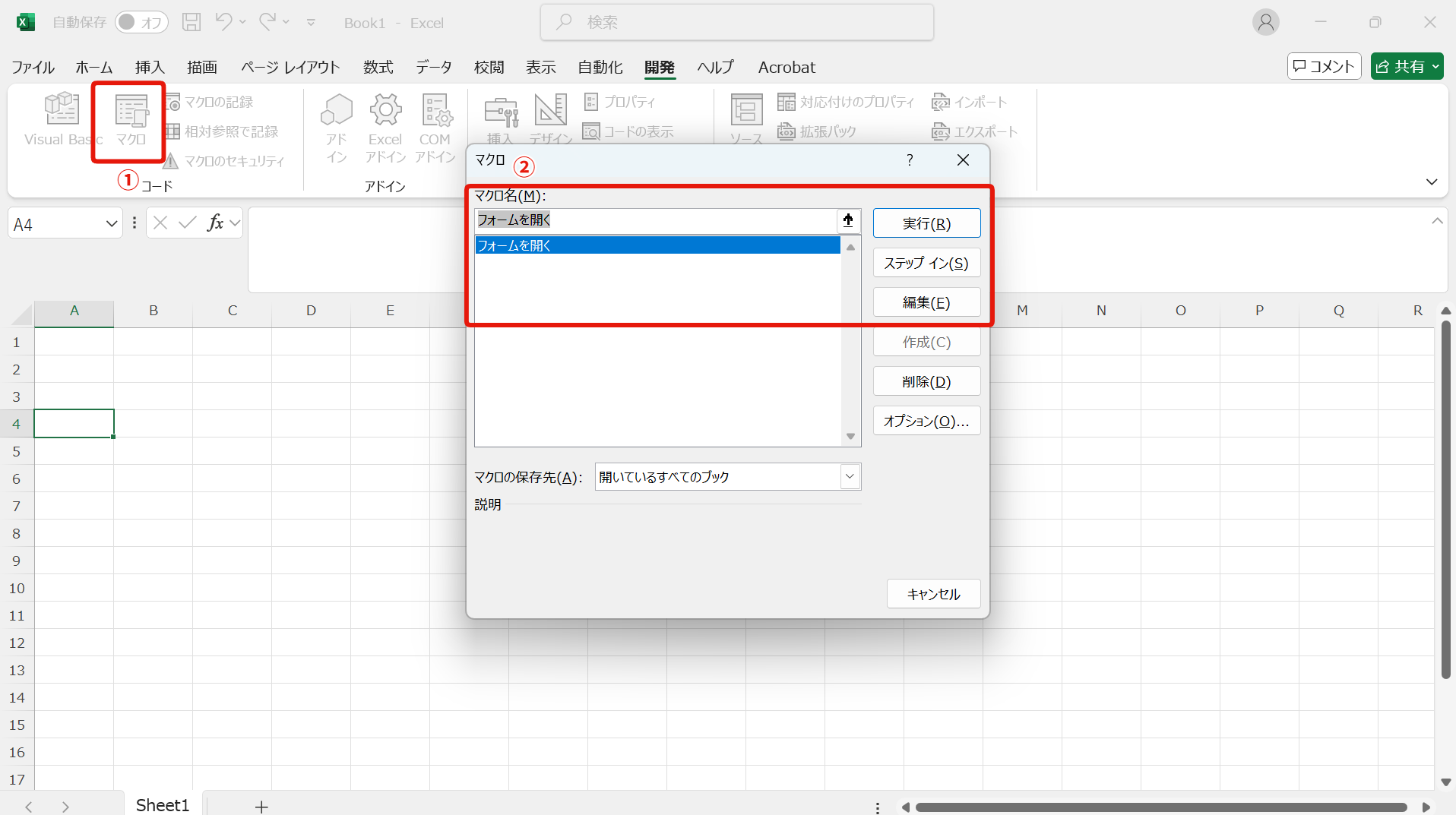The width and height of the screenshot is (1456, 815).
Task: Import an XML file via インポート
Action: tap(976, 101)
